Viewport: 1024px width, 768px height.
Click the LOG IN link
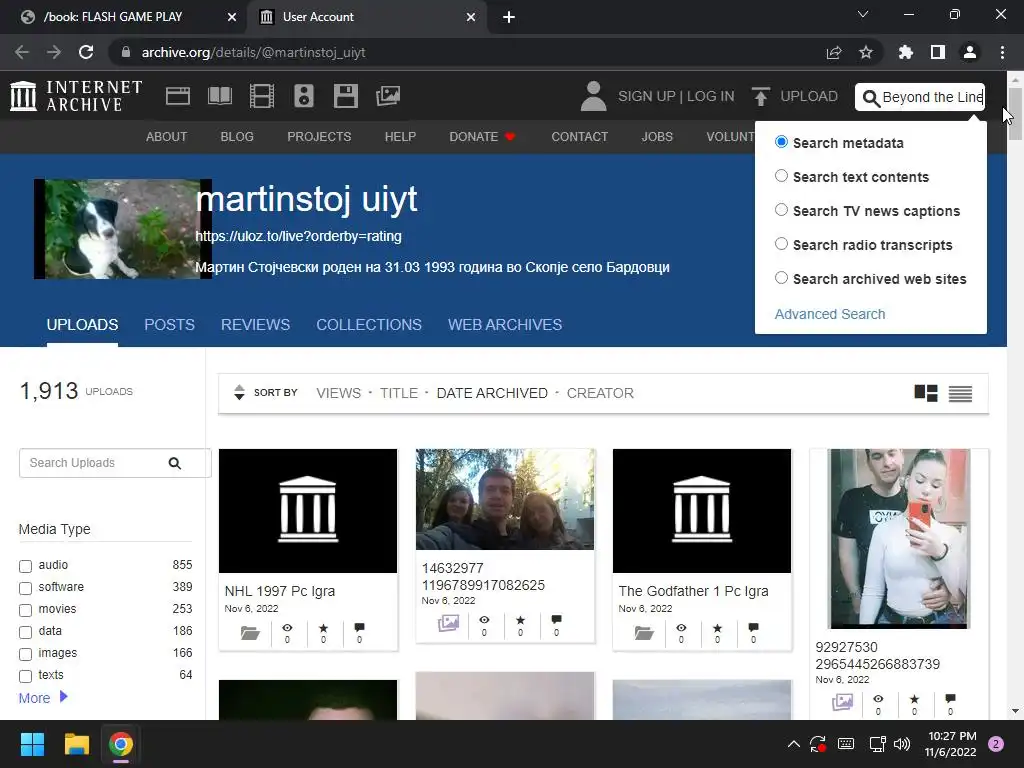[x=711, y=96]
